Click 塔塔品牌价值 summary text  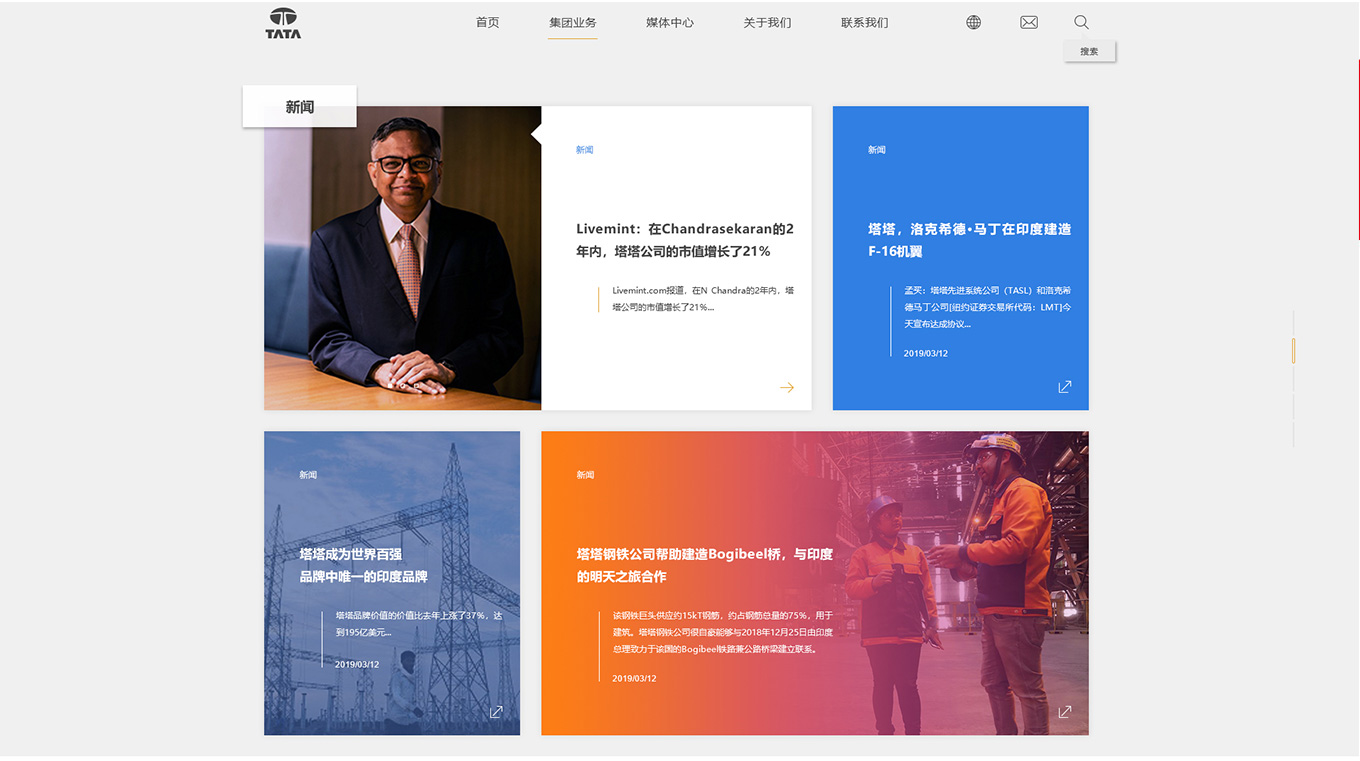tap(419, 624)
